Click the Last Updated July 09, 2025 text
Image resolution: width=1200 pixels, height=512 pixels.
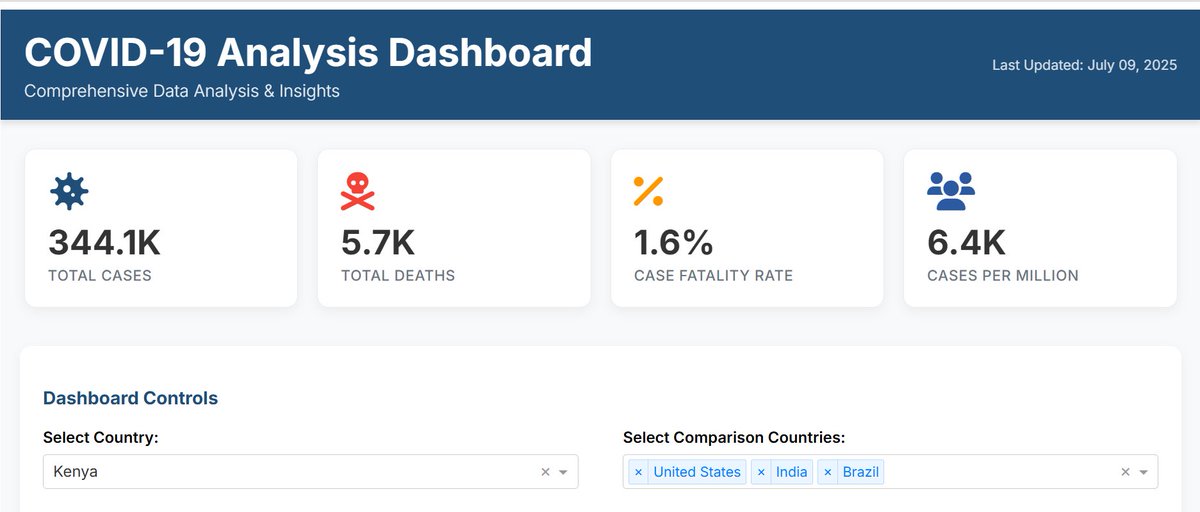point(1084,65)
